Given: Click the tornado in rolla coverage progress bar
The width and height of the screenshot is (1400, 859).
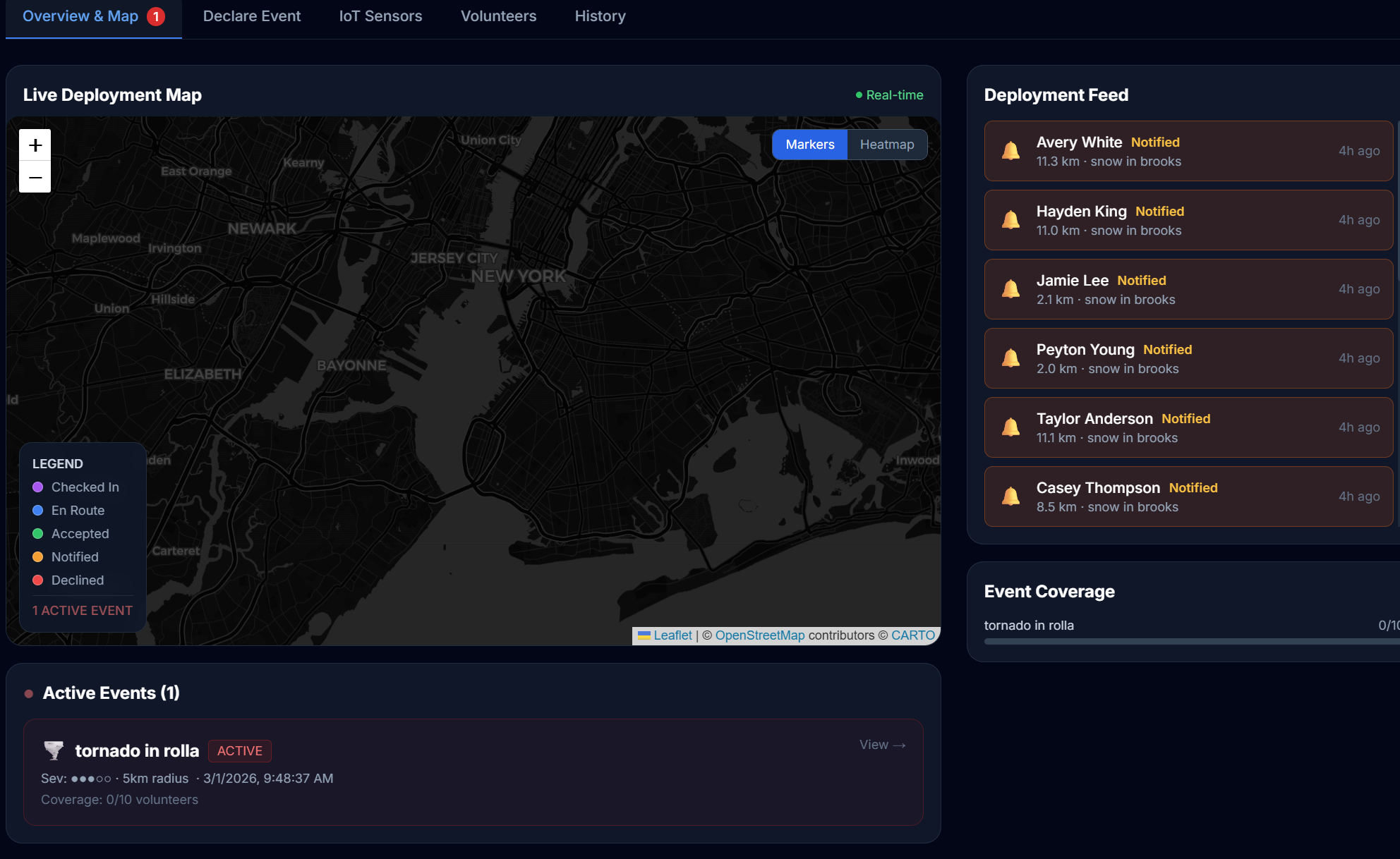Looking at the screenshot, I should pos(1191,642).
